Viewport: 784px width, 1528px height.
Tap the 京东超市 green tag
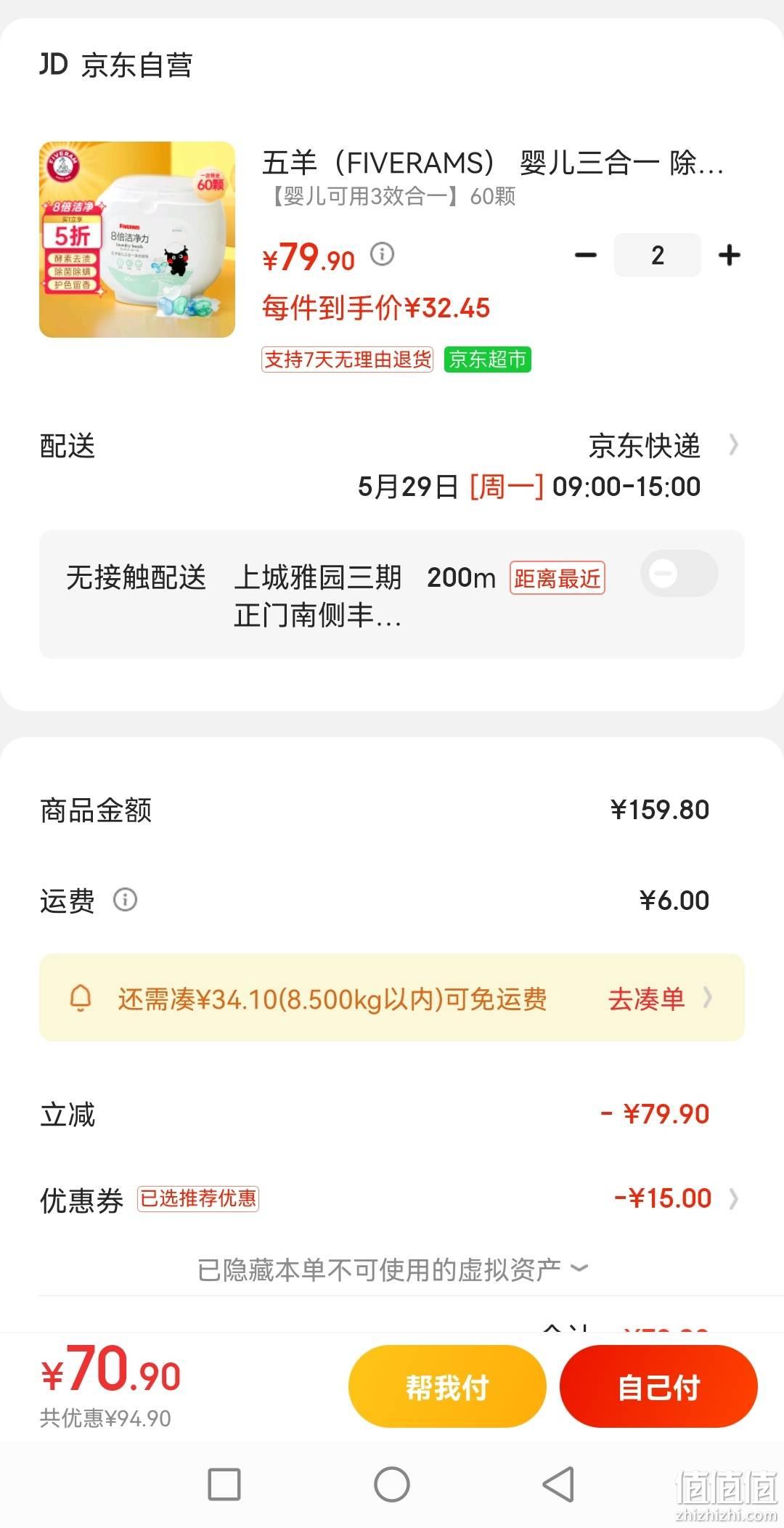(488, 359)
